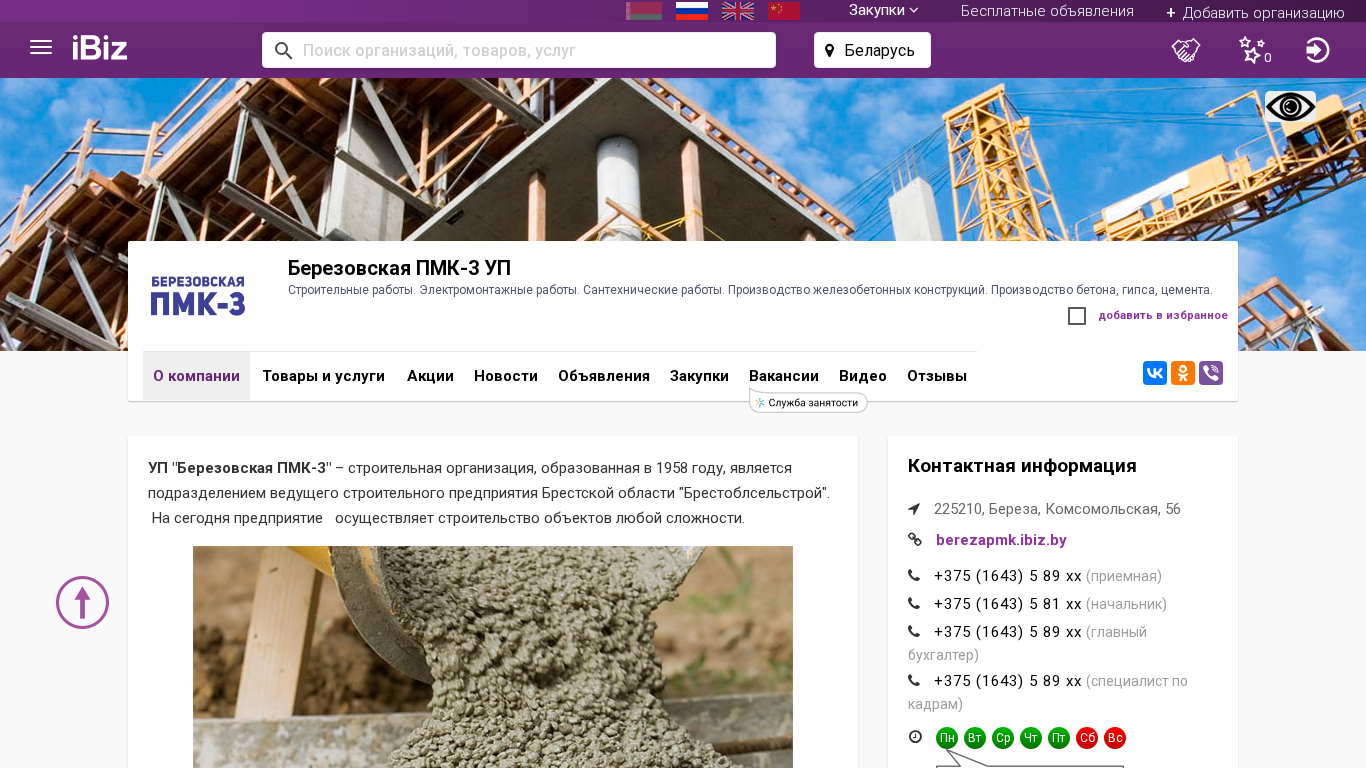
Task: Toggle the eye accessibility view
Action: [x=1290, y=106]
